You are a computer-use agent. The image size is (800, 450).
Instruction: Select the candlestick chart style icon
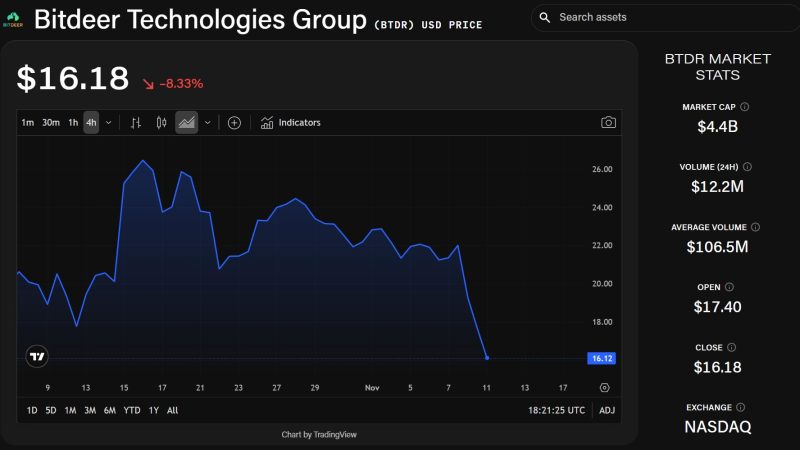pos(162,123)
